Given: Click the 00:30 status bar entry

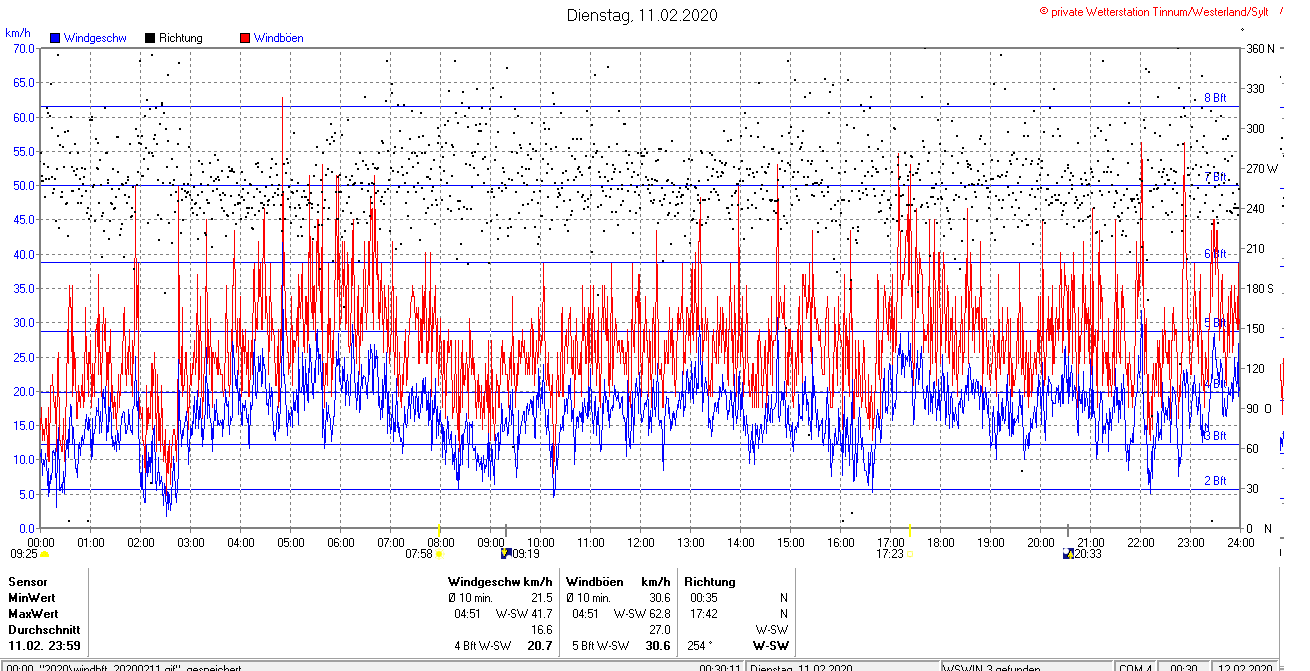Looking at the screenshot, I should (x=1184, y=667).
